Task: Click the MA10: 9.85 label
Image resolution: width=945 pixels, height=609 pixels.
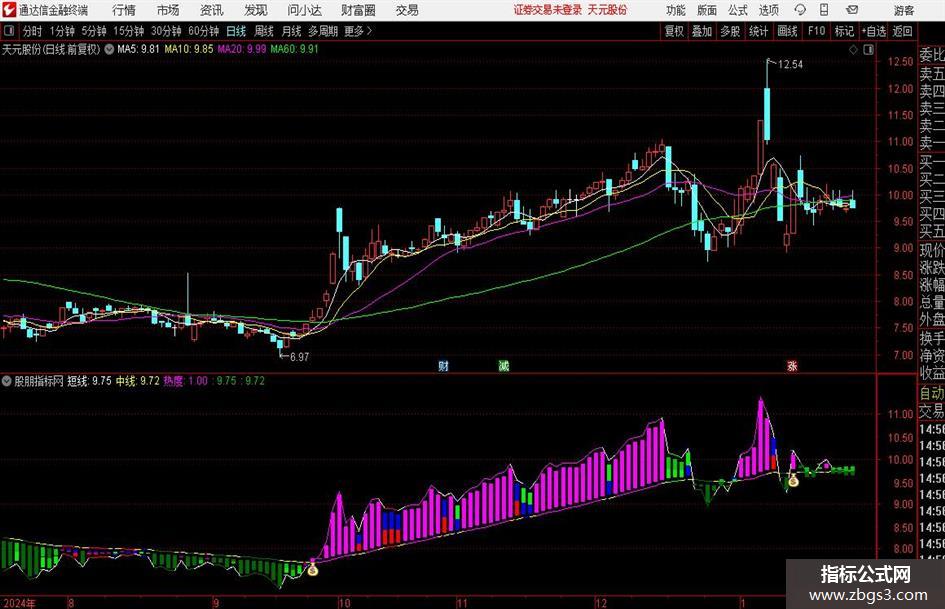Action: [189, 49]
